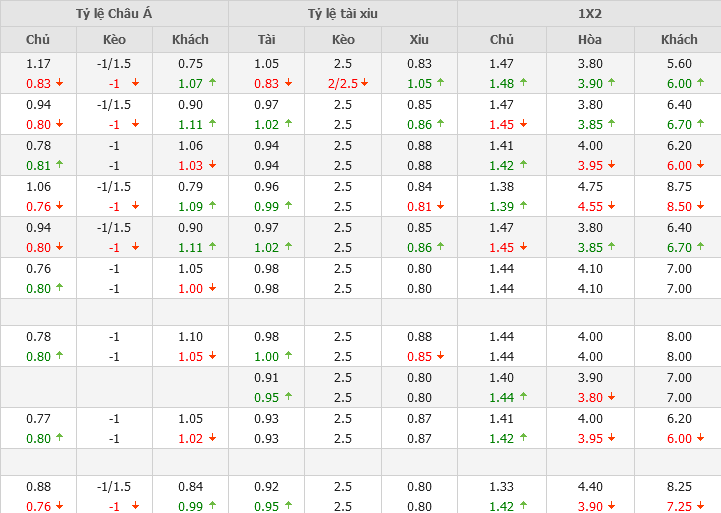Image resolution: width=721 pixels, height=513 pixels.
Task: Click the red down arrow beside 8.50
Action: [x=699, y=206]
